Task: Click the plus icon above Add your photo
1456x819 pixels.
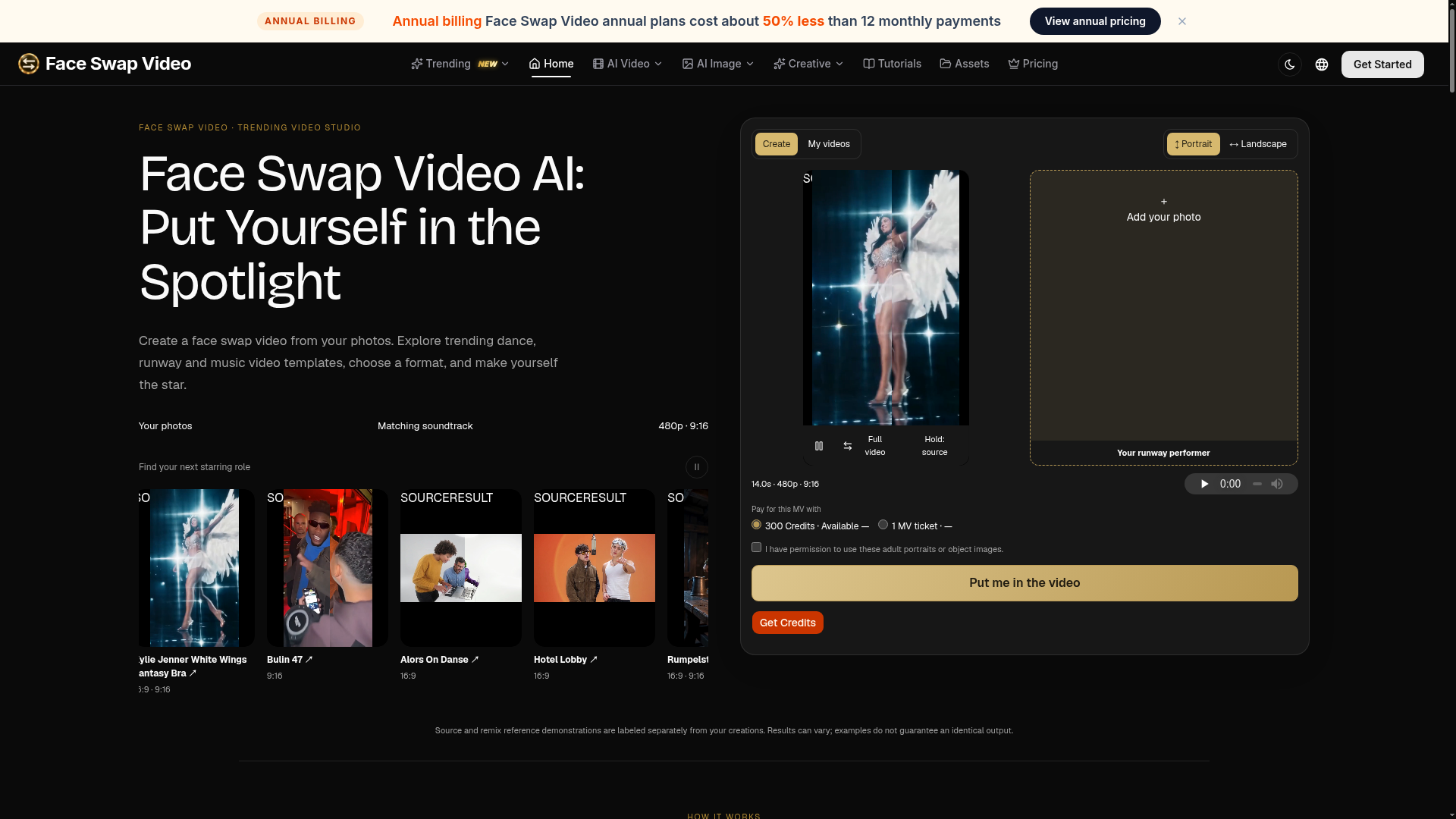Action: point(1164,202)
